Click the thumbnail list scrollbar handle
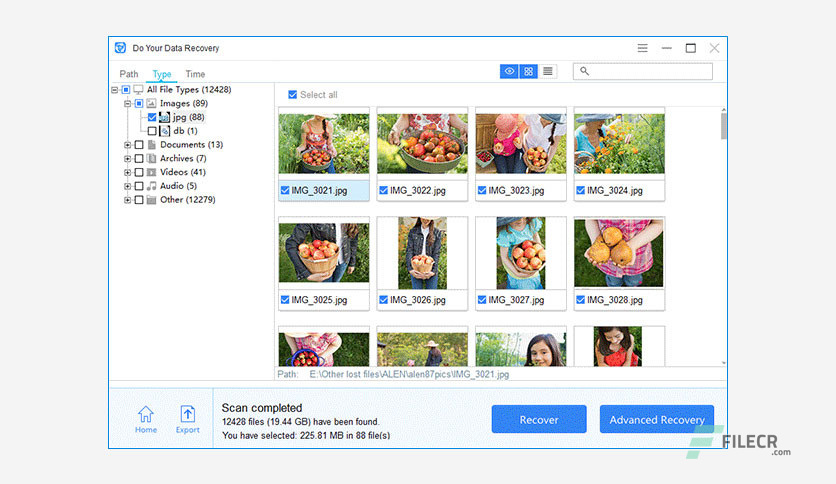The width and height of the screenshot is (836, 484). point(724,126)
